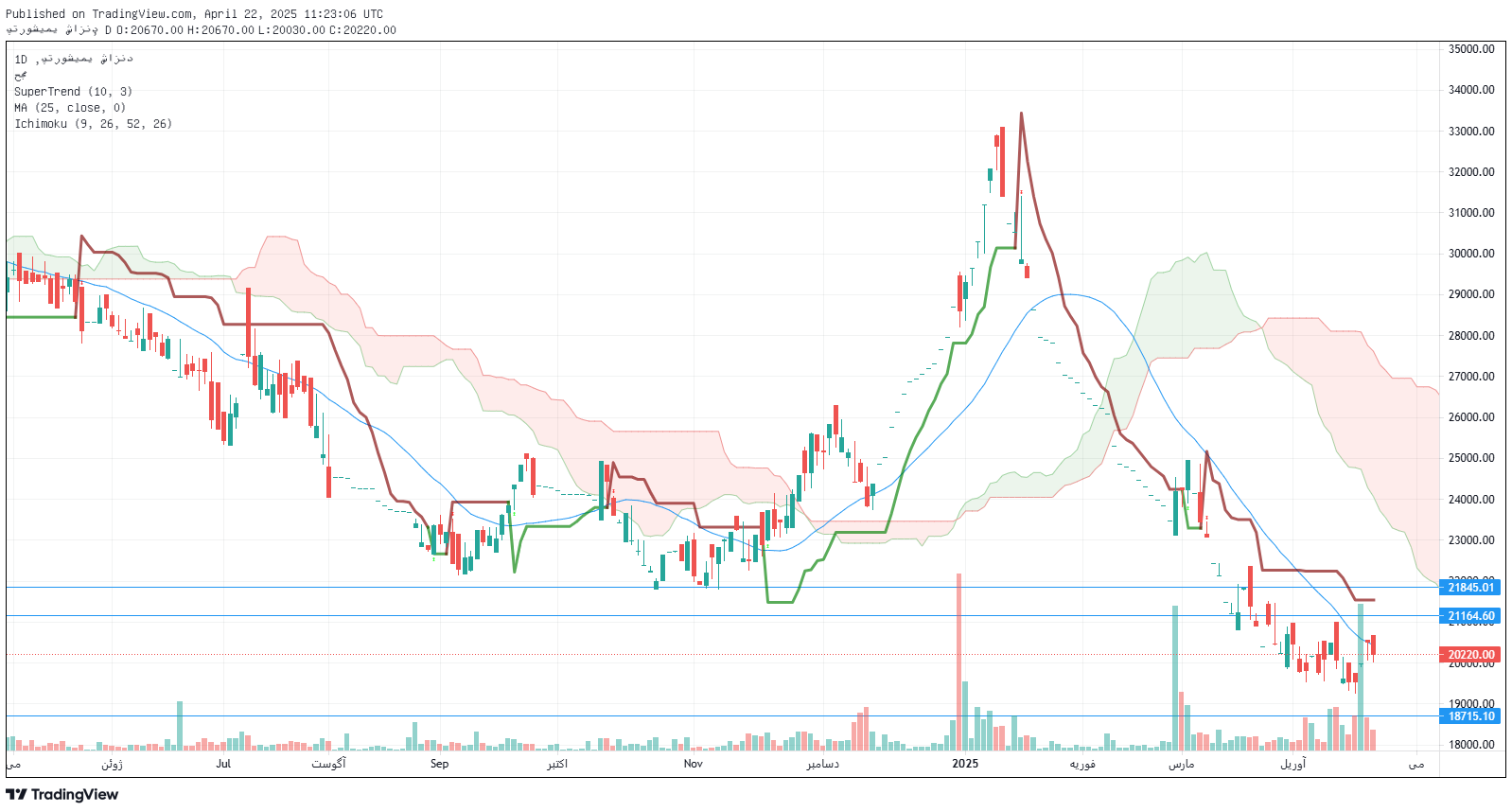Click the 27000.00 price axis tick
Image resolution: width=1512 pixels, height=812 pixels.
click(1471, 377)
